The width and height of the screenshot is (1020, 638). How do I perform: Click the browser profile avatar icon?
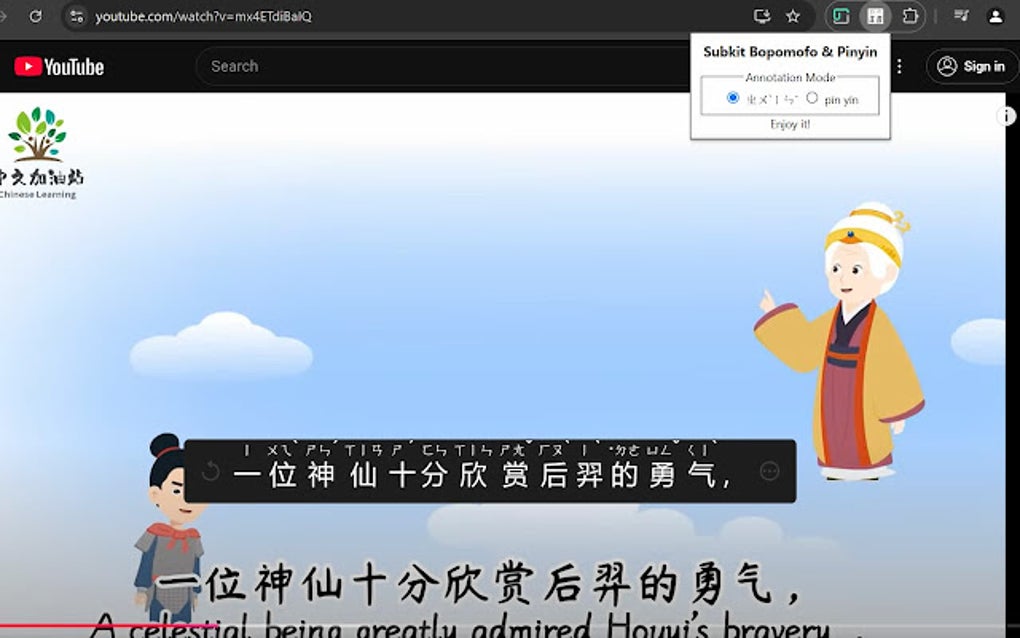993,16
